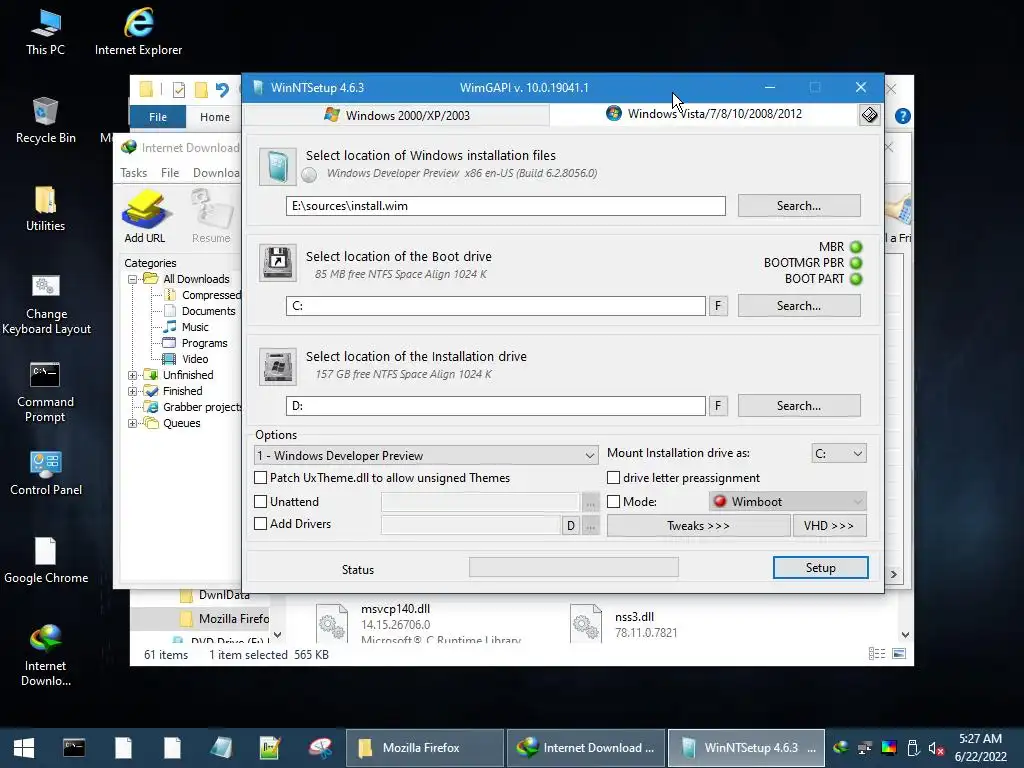Open Tweaks >>> options
The width and height of the screenshot is (1024, 768).
pos(698,526)
